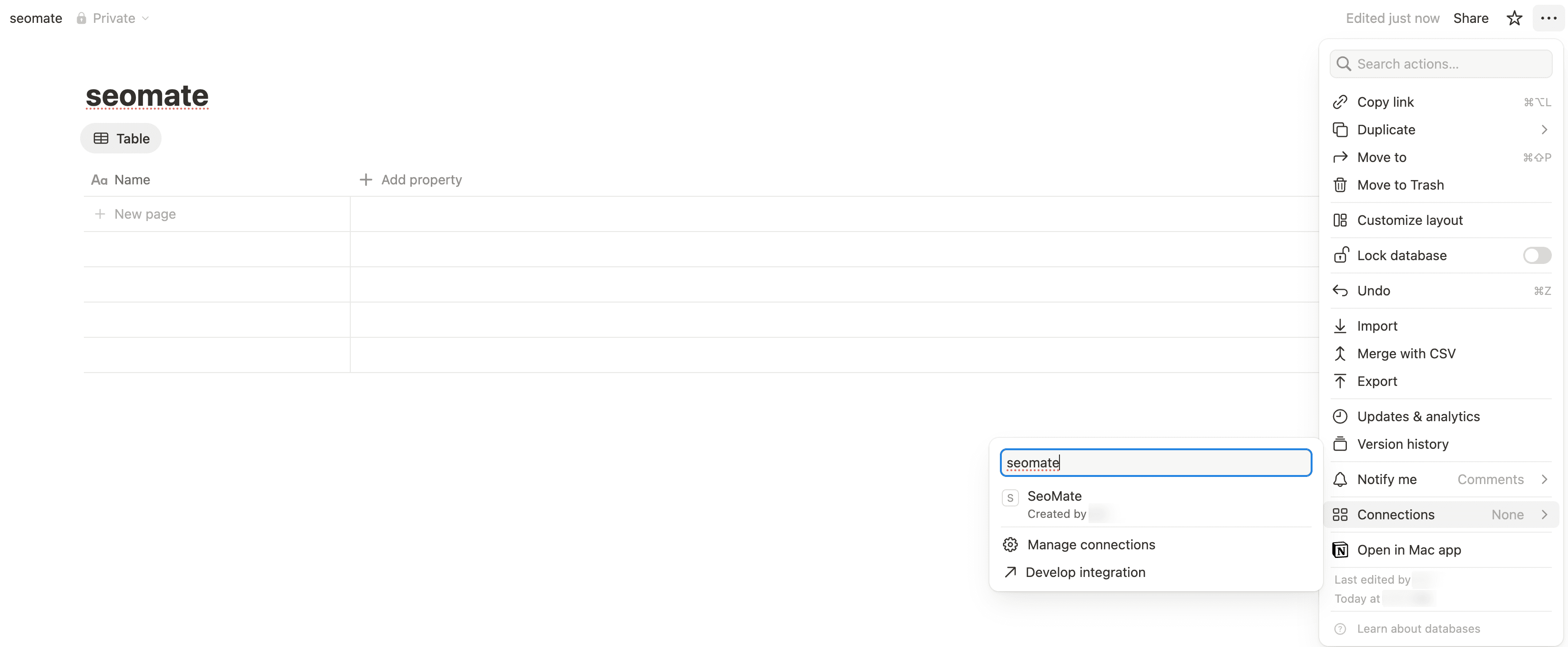The image size is (1568, 647).
Task: Open the Share menu
Action: tap(1471, 18)
